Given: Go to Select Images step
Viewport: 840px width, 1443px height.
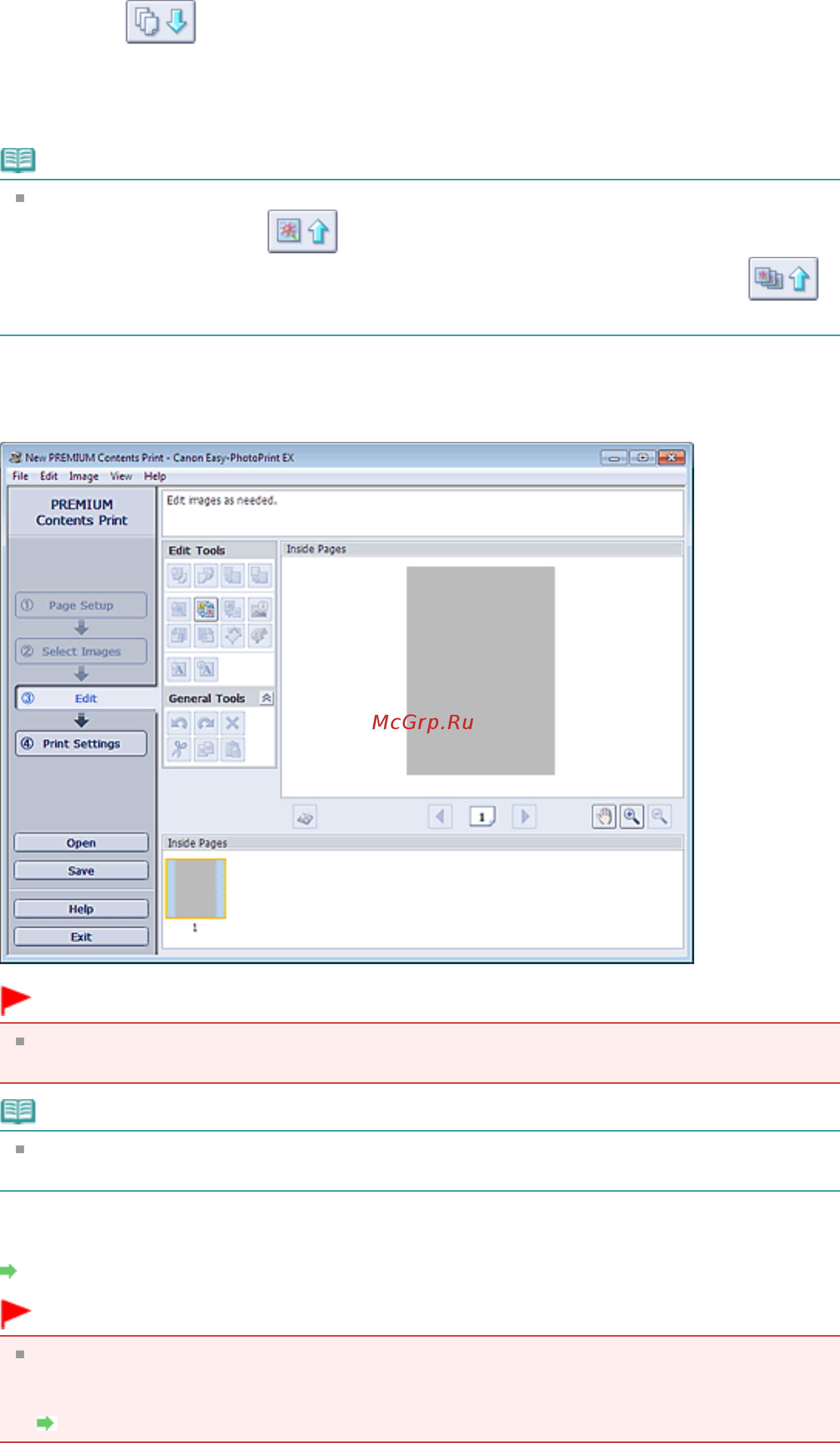Looking at the screenshot, I should tap(81, 652).
